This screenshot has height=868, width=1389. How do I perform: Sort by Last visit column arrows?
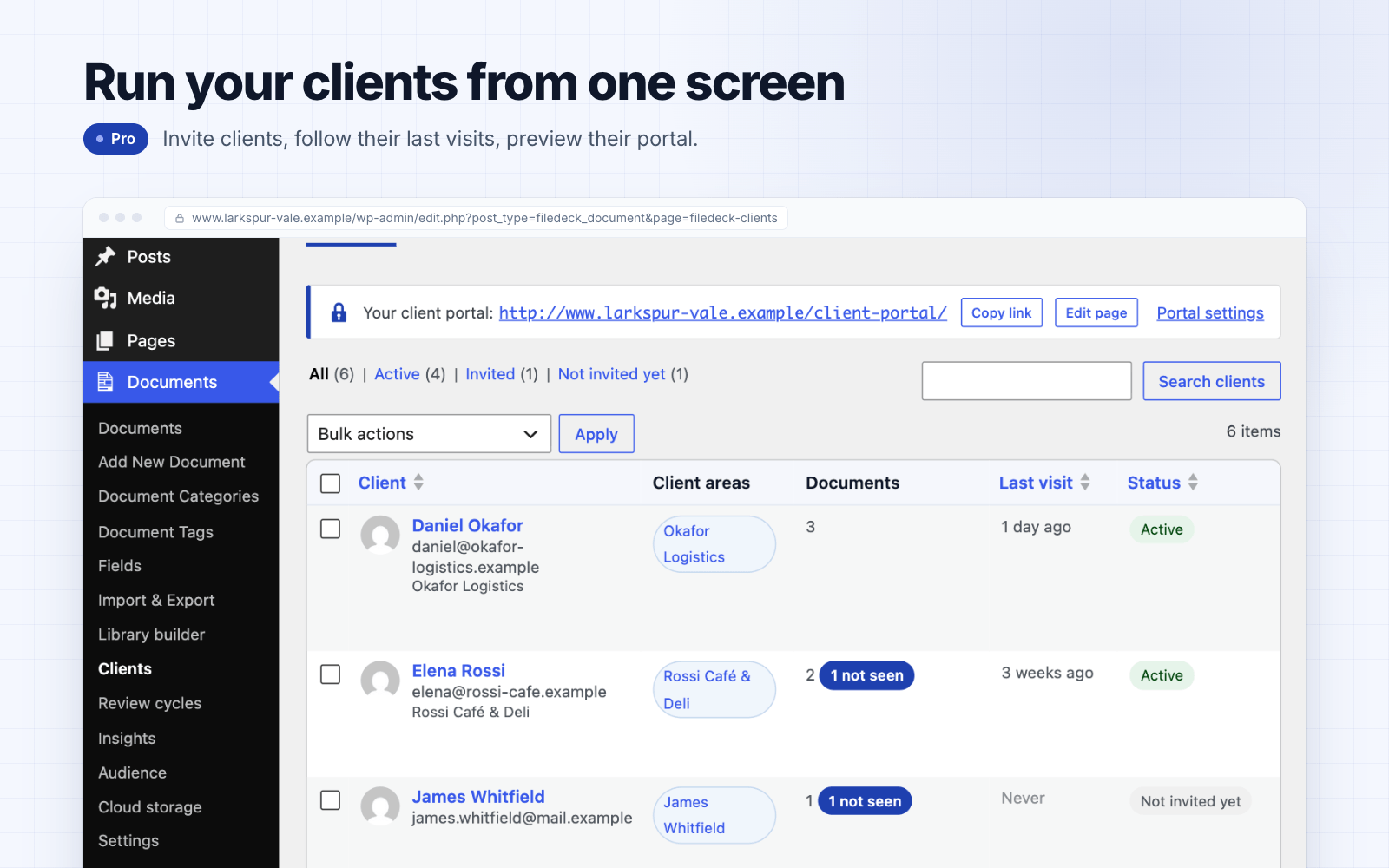click(x=1085, y=482)
